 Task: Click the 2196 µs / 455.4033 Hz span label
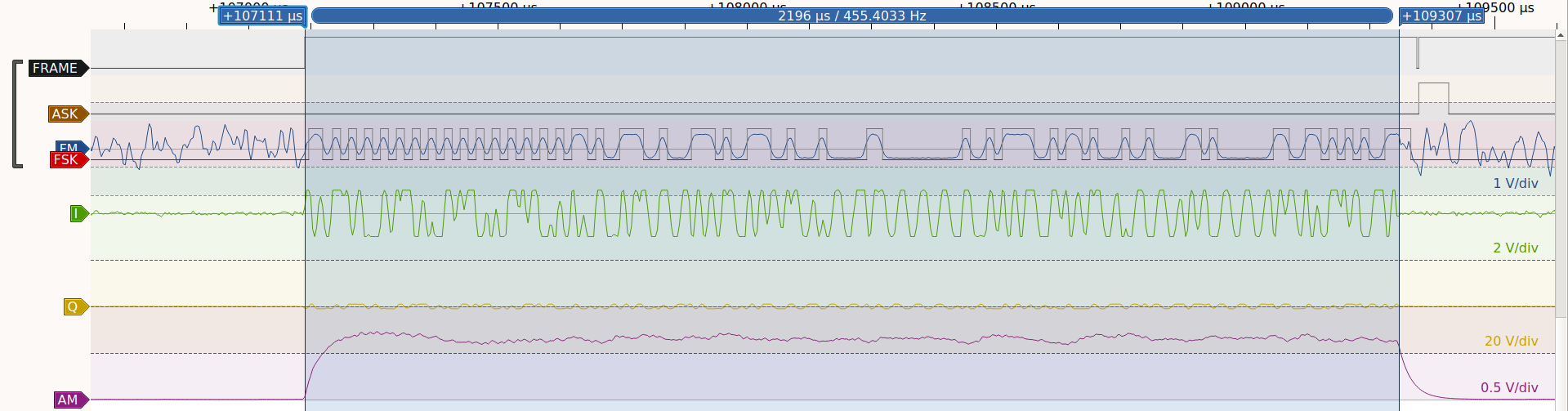852,16
